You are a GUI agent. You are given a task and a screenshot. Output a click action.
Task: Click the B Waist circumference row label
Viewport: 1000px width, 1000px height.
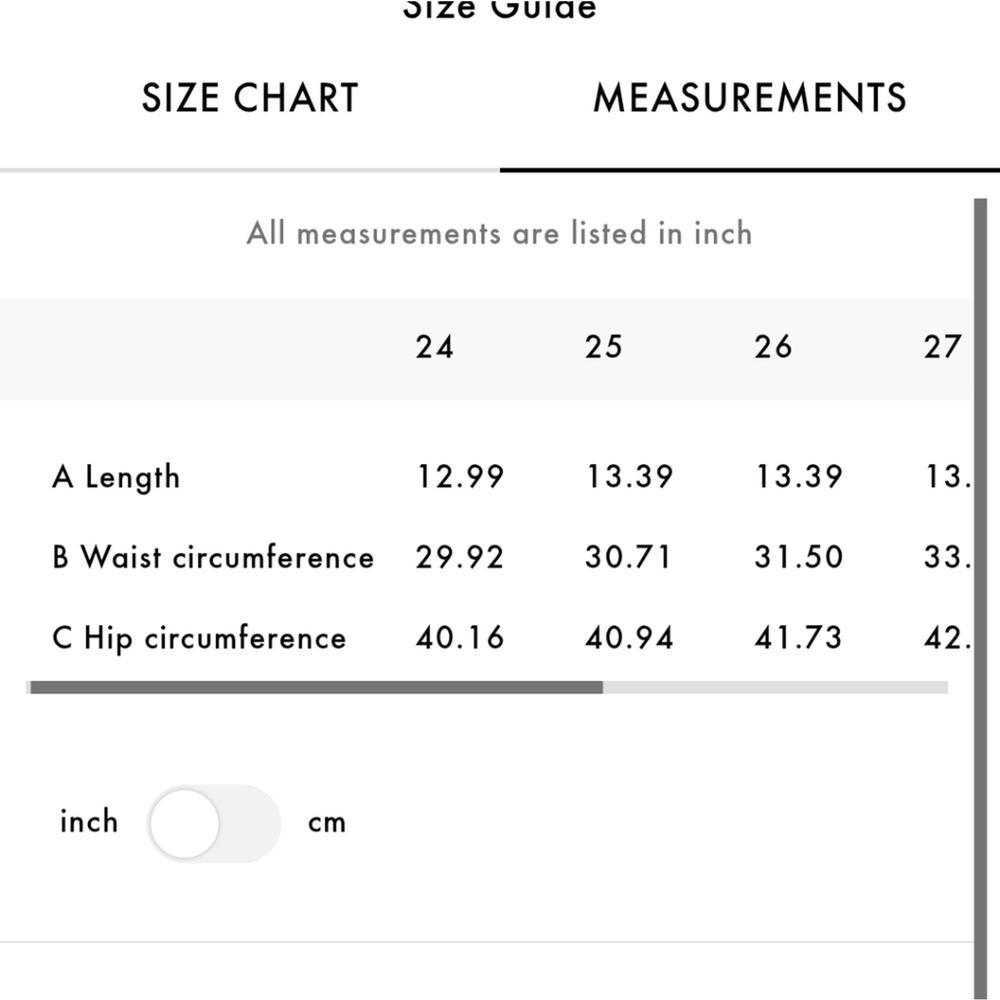coord(213,557)
